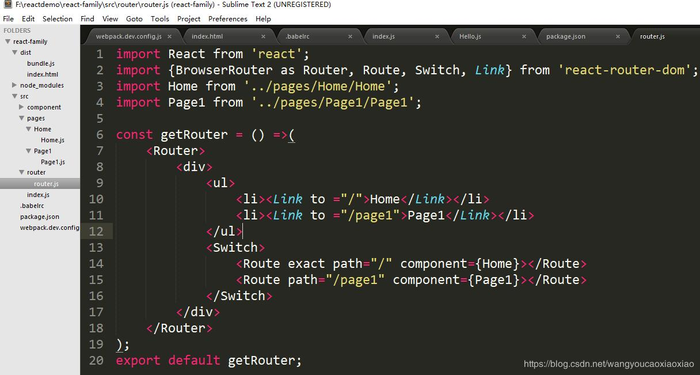
Task: Expand the component folder arrow
Action: tap(21, 107)
